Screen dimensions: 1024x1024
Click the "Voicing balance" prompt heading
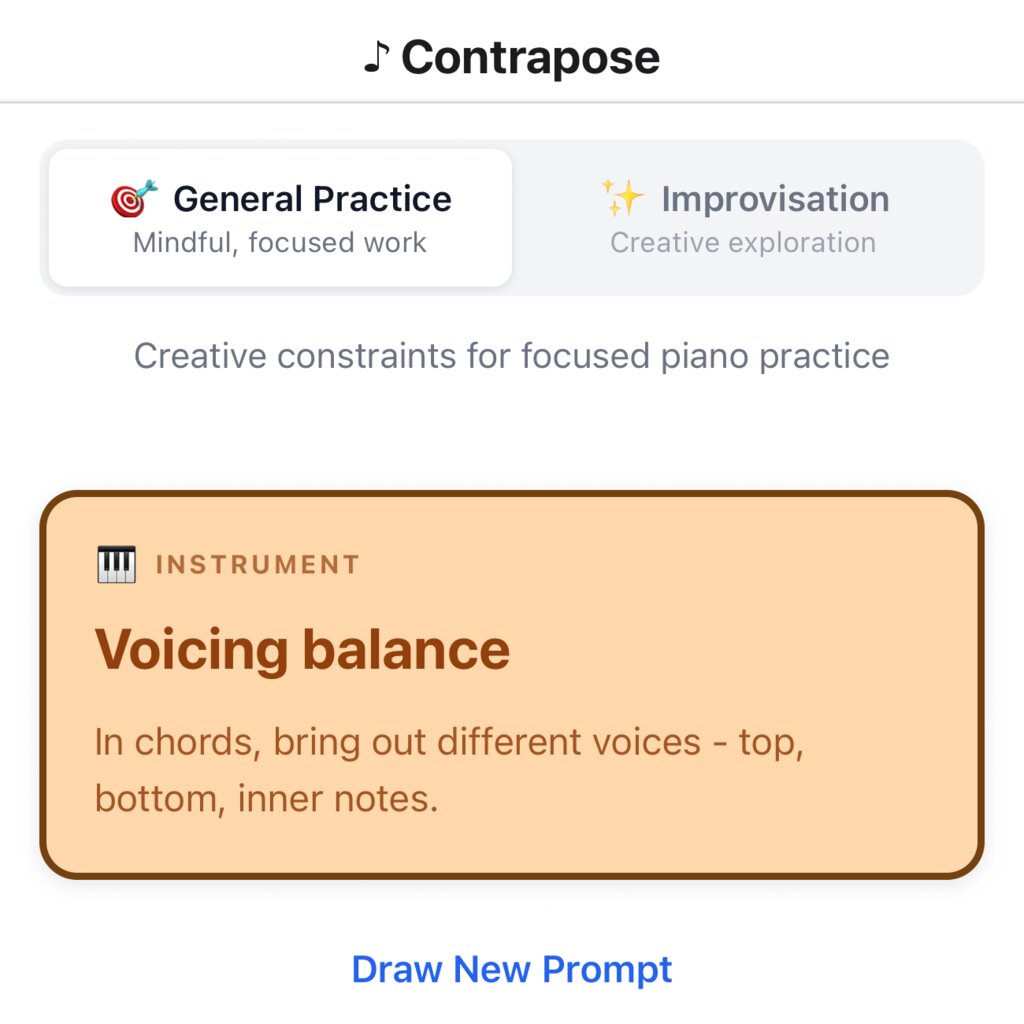(302, 650)
